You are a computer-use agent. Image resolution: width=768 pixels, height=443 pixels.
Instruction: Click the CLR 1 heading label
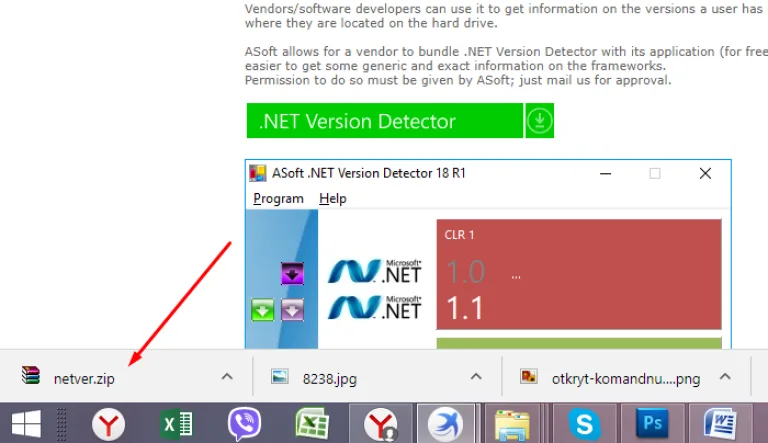pyautogui.click(x=459, y=235)
